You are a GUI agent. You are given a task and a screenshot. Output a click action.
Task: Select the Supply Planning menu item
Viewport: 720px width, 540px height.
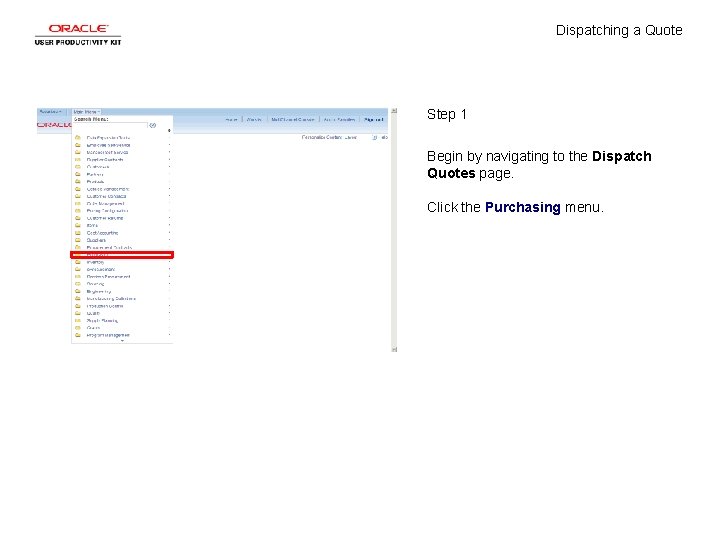102,321
